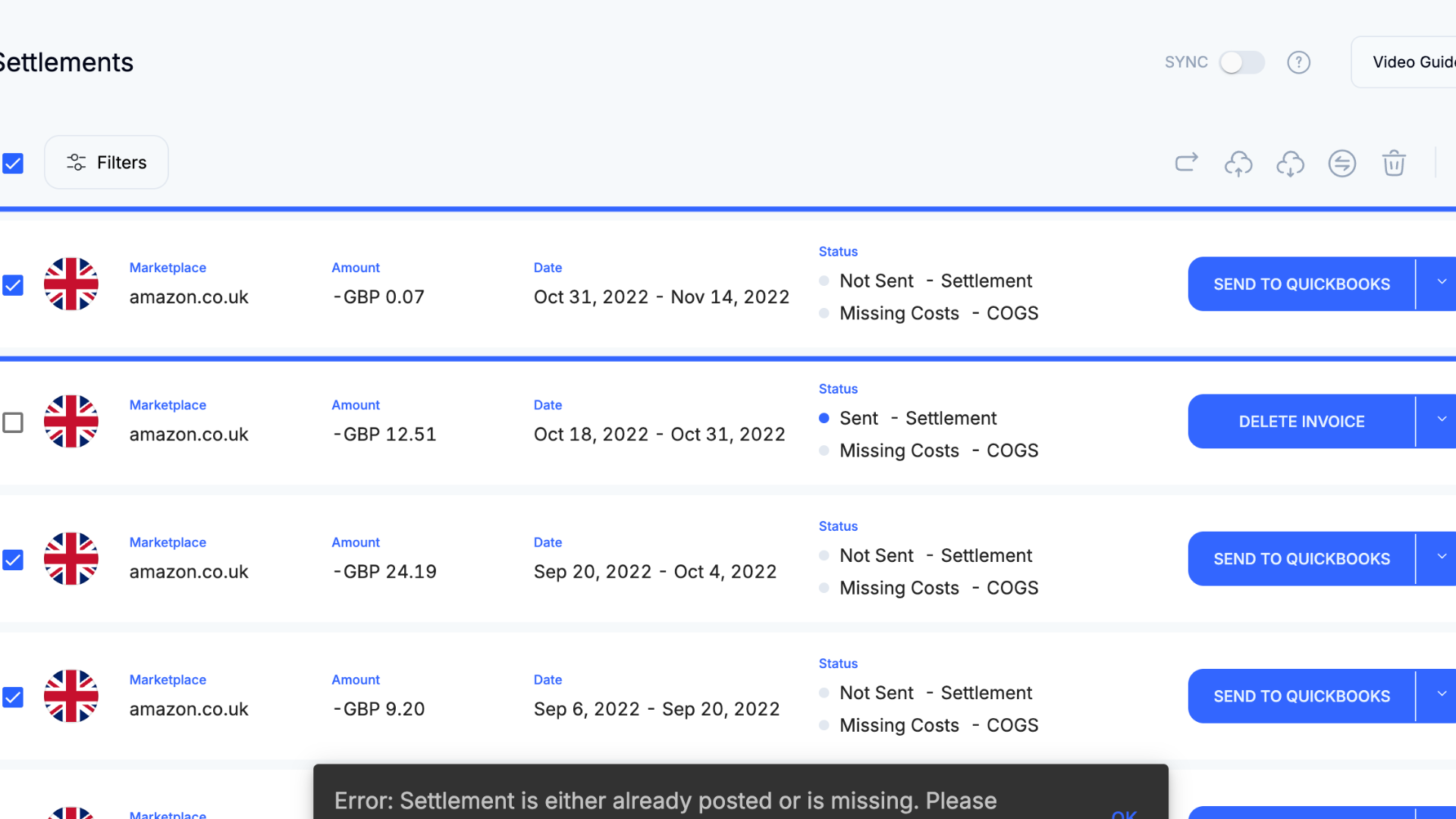The width and height of the screenshot is (1456, 819).
Task: Open the help question mark icon
Action: [1298, 62]
